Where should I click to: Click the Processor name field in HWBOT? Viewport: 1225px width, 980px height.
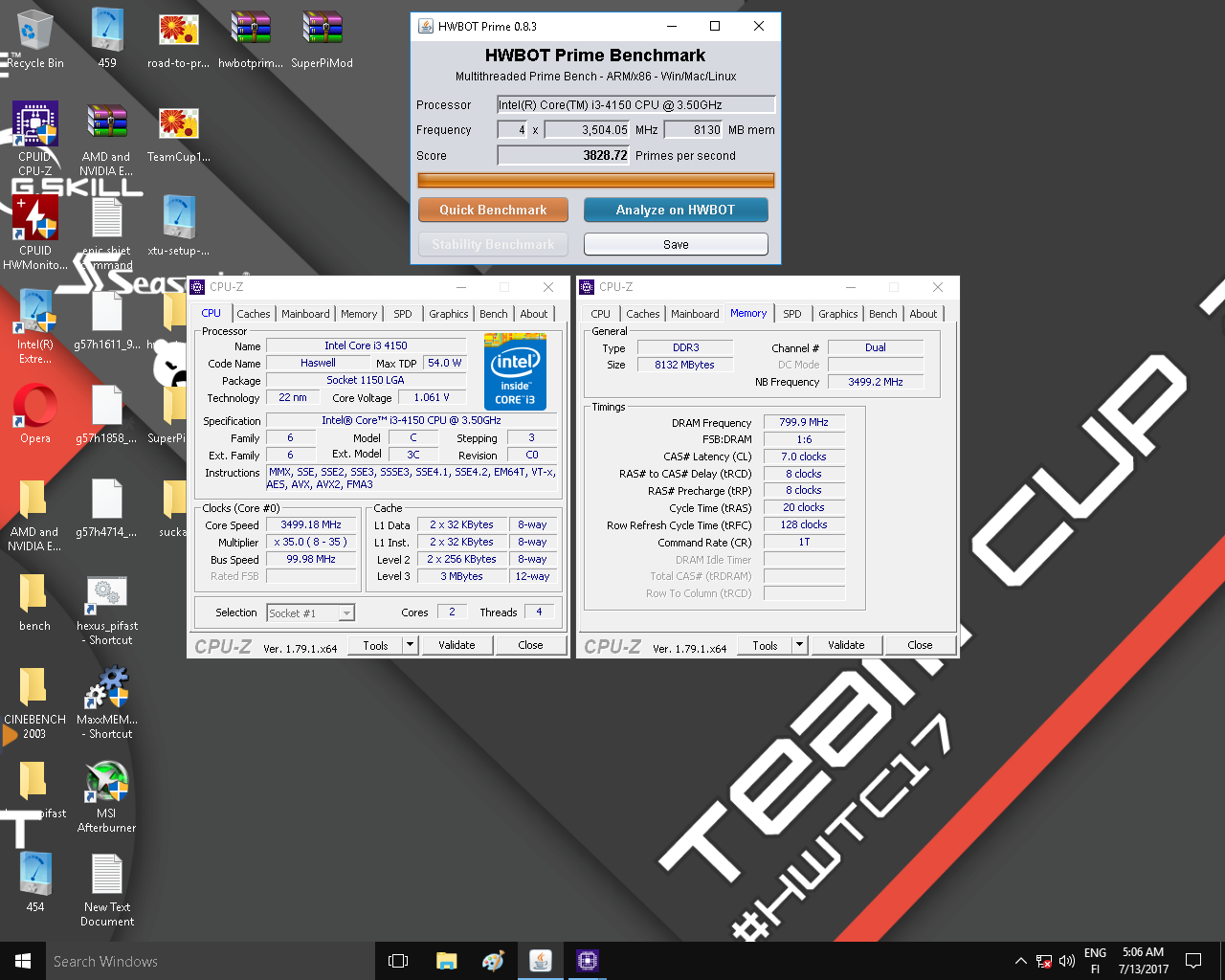pyautogui.click(x=635, y=105)
